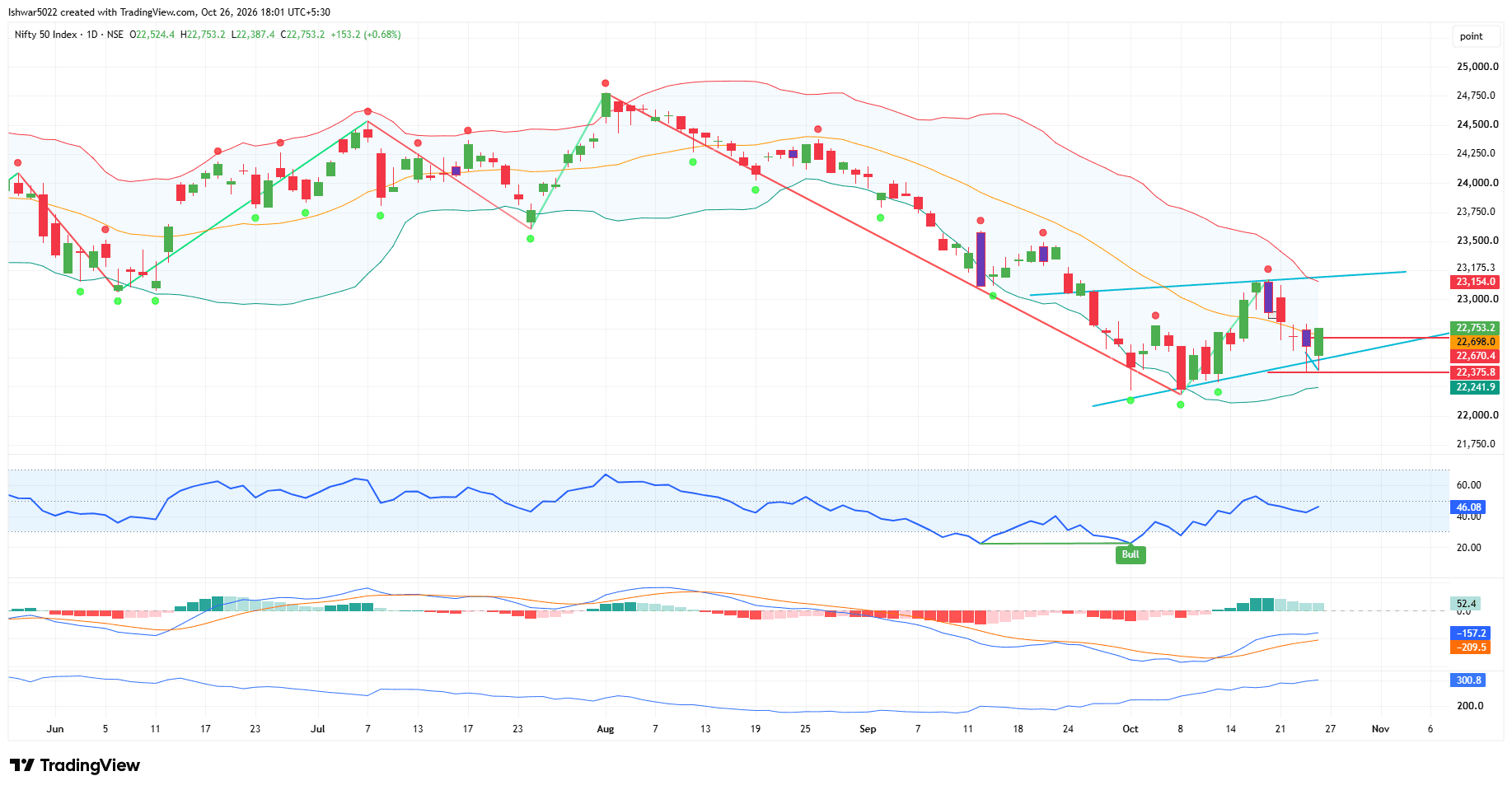Select the point unit label on price scale
Screen dimensions: 1512x790
coord(1471,36)
